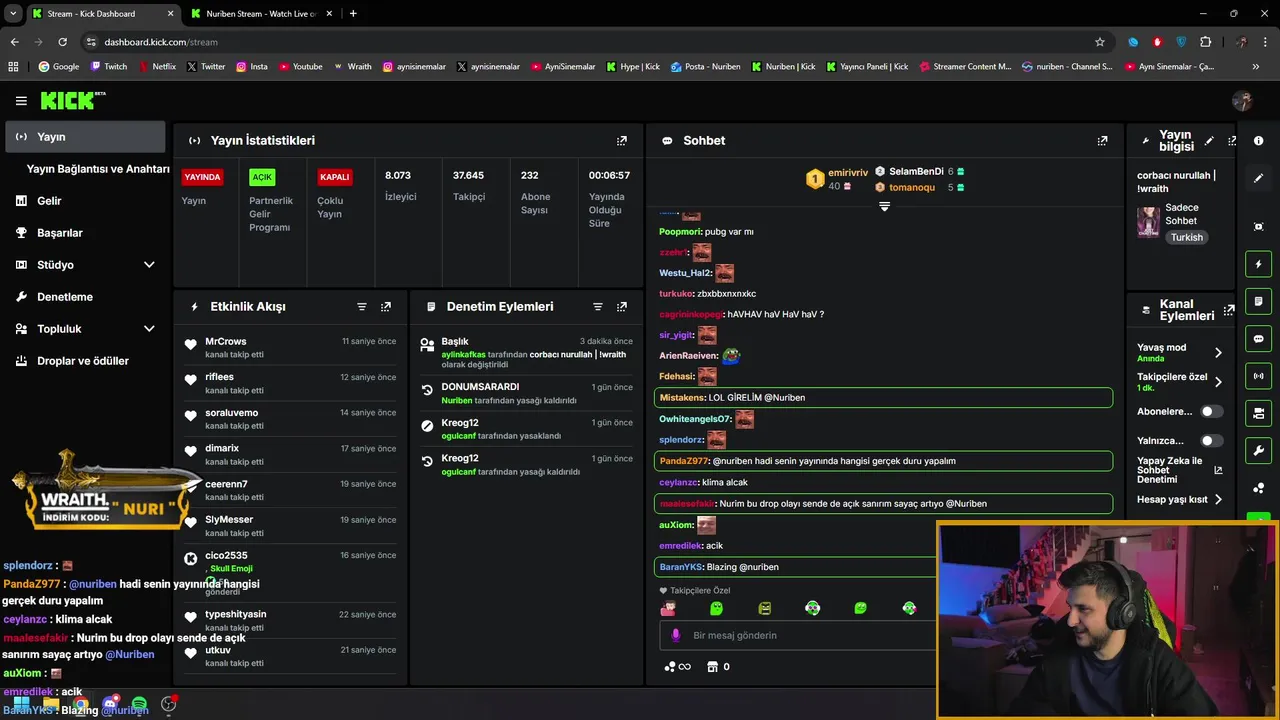Bookmark this page with the star icon
This screenshot has width=1280, height=720.
[x=1100, y=42]
